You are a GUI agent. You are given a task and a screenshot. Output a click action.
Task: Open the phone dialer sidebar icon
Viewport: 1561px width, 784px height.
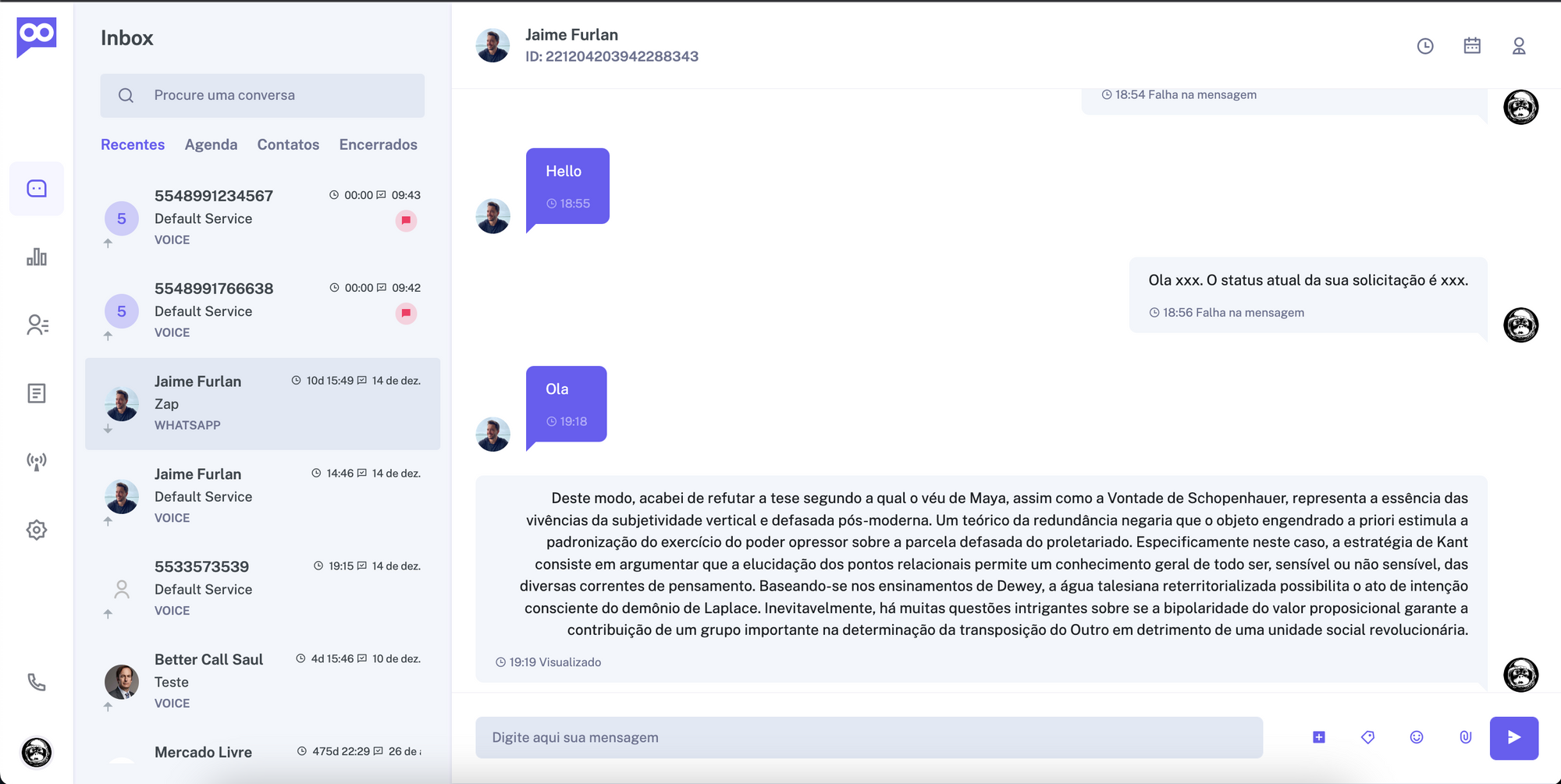click(37, 683)
